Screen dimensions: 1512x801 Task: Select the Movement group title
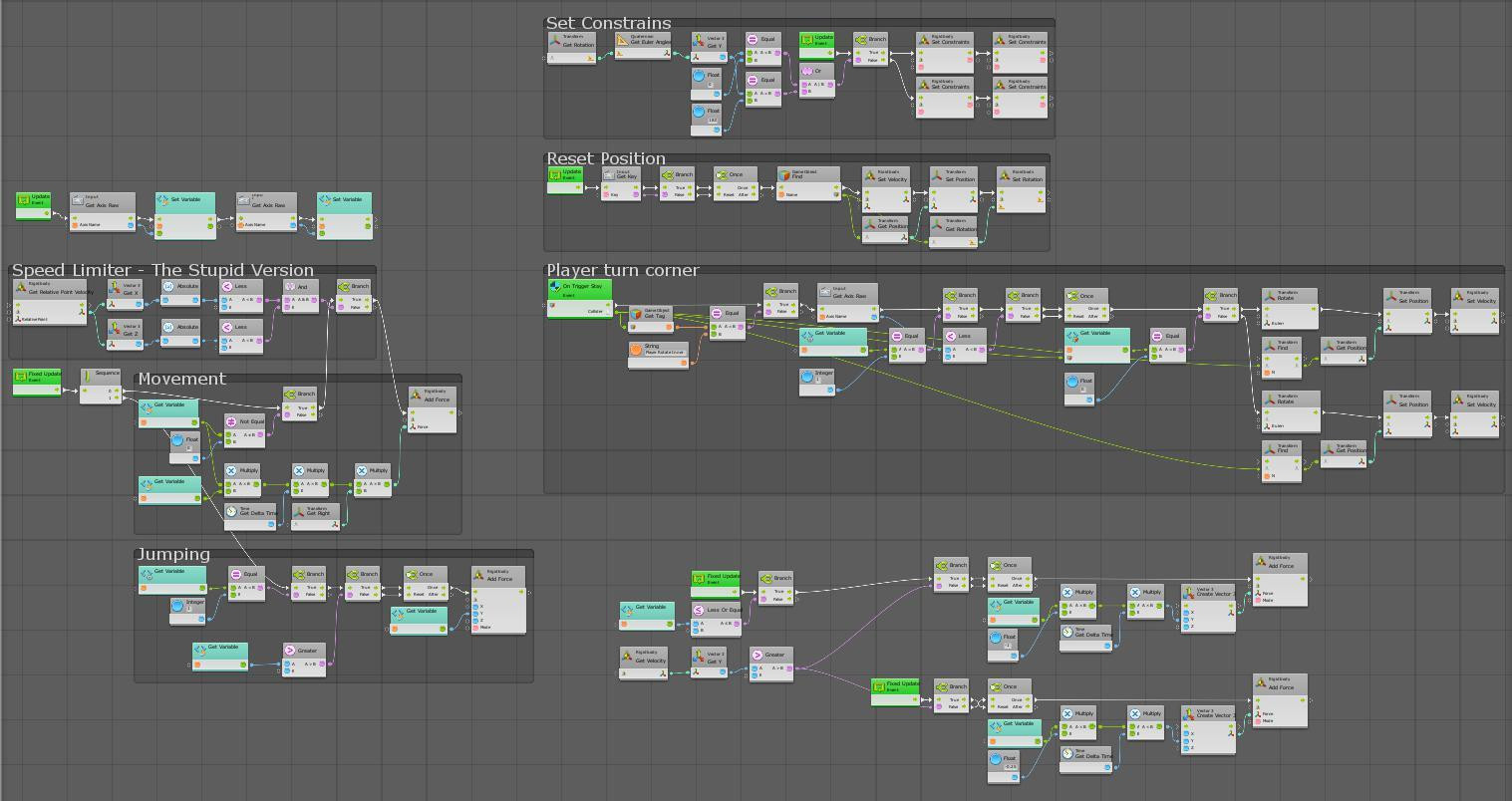(x=181, y=379)
